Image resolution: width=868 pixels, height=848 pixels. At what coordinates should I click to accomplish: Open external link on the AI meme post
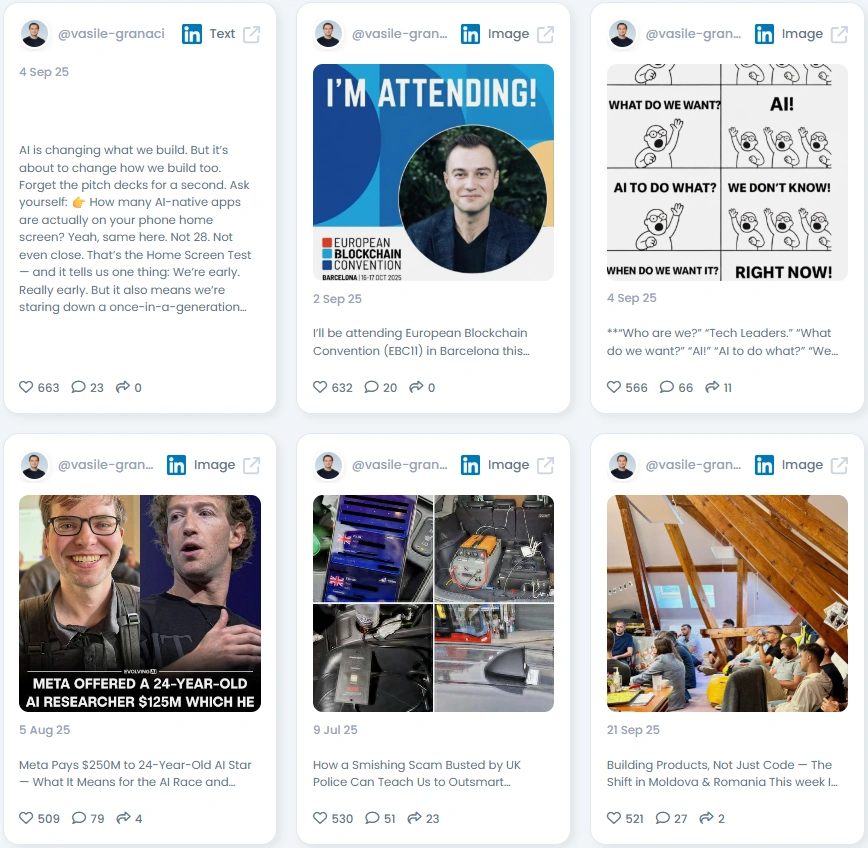point(839,34)
